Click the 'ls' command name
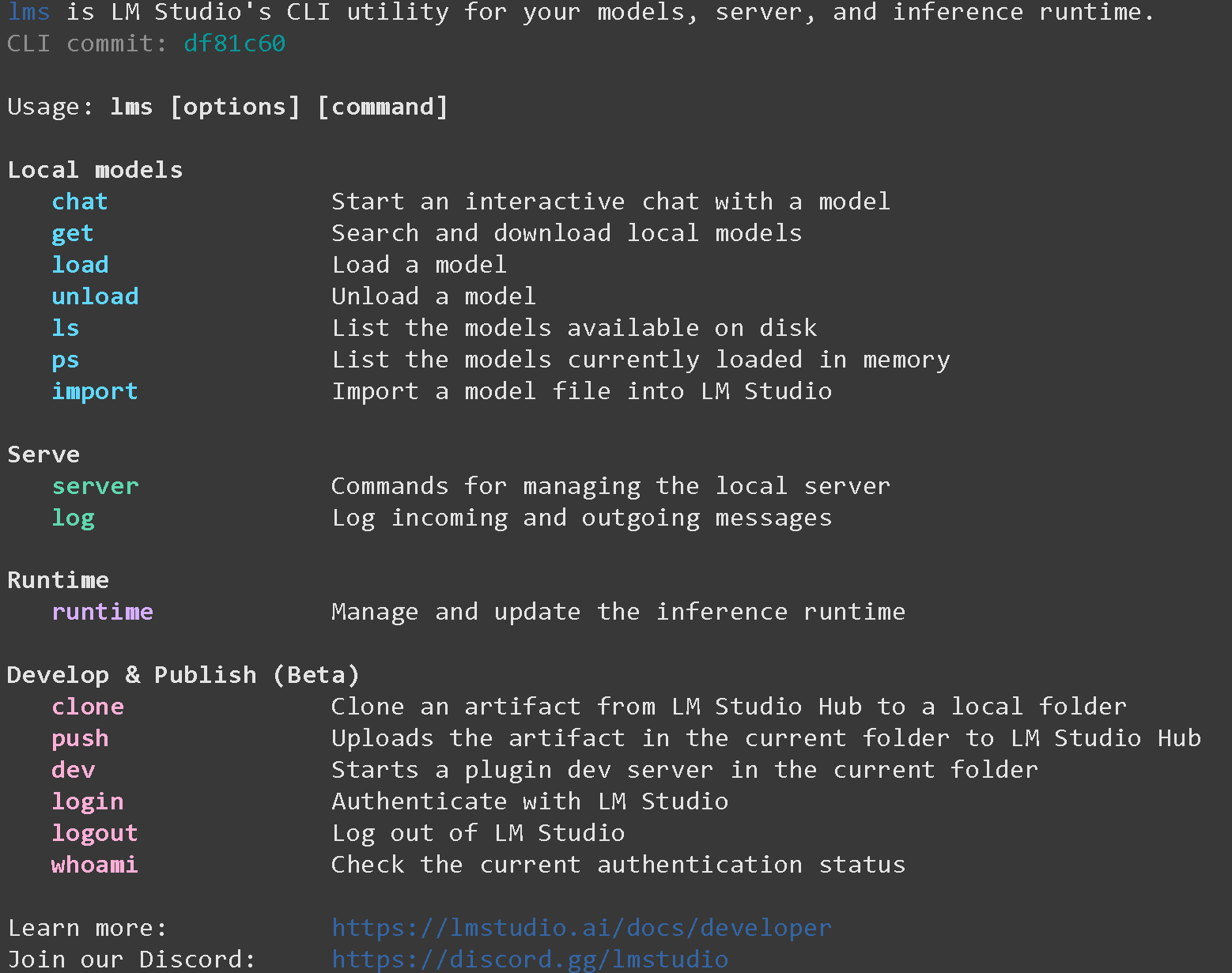The width and height of the screenshot is (1232, 973). 66,328
